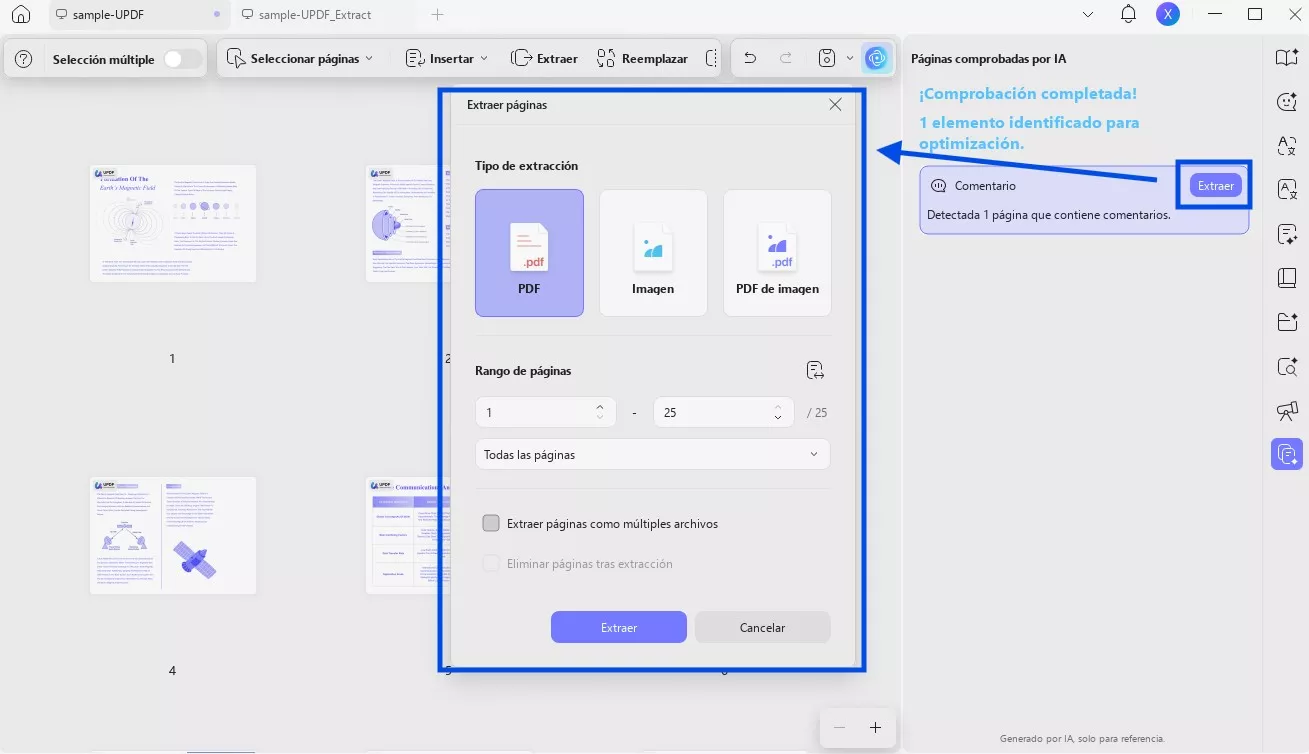Screen dimensions: 1309x754
Task: Increase the end page number with up arrow
Action: (777, 406)
